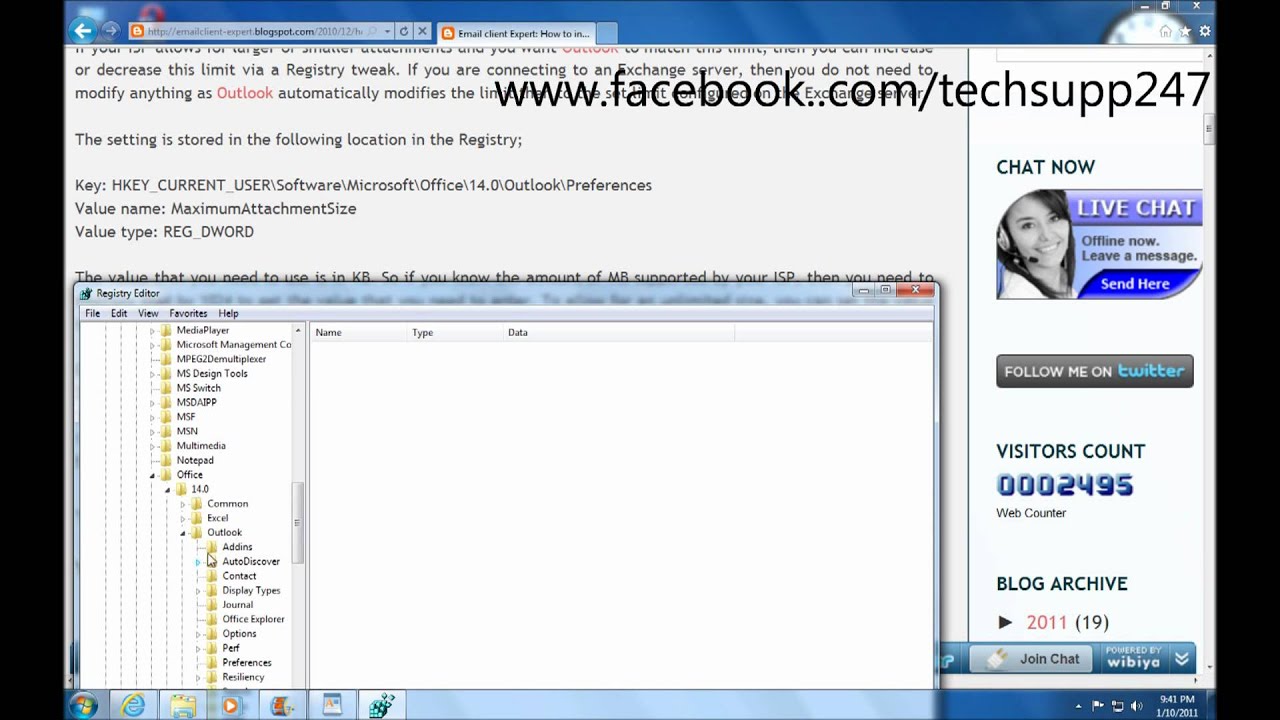Viewport: 1280px width, 720px height.
Task: Click the Name column header
Action: [x=360, y=332]
